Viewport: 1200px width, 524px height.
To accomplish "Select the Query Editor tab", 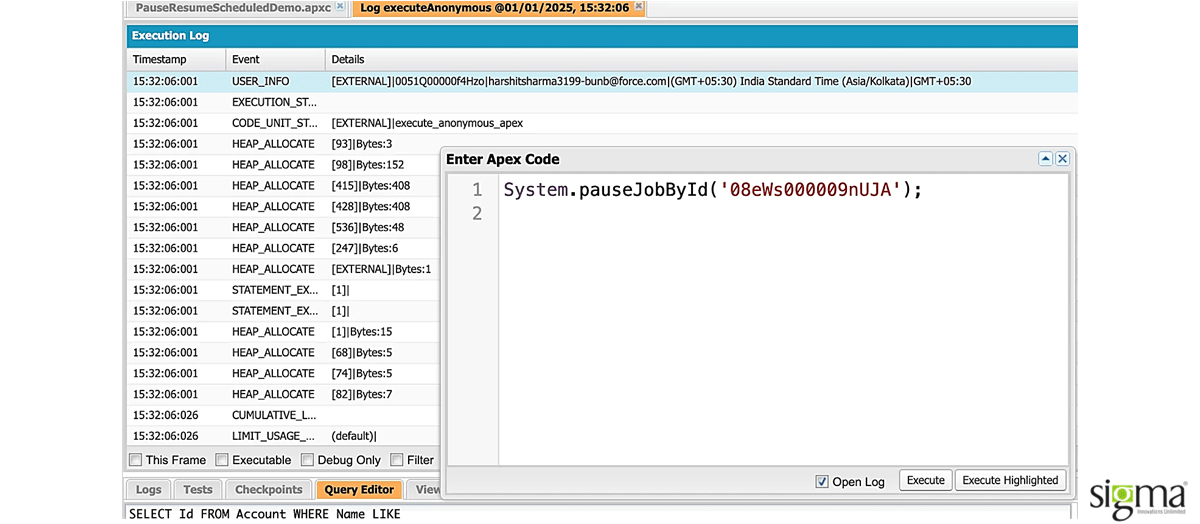I will click(359, 490).
